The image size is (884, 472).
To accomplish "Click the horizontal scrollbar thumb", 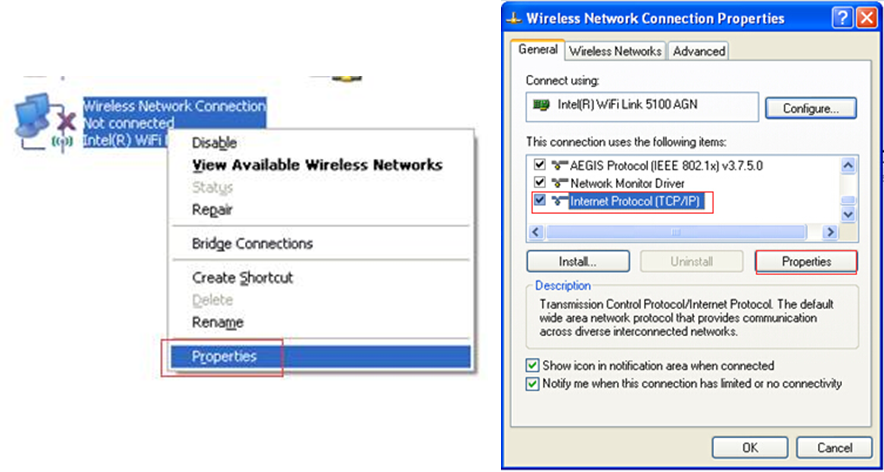I will click(676, 232).
